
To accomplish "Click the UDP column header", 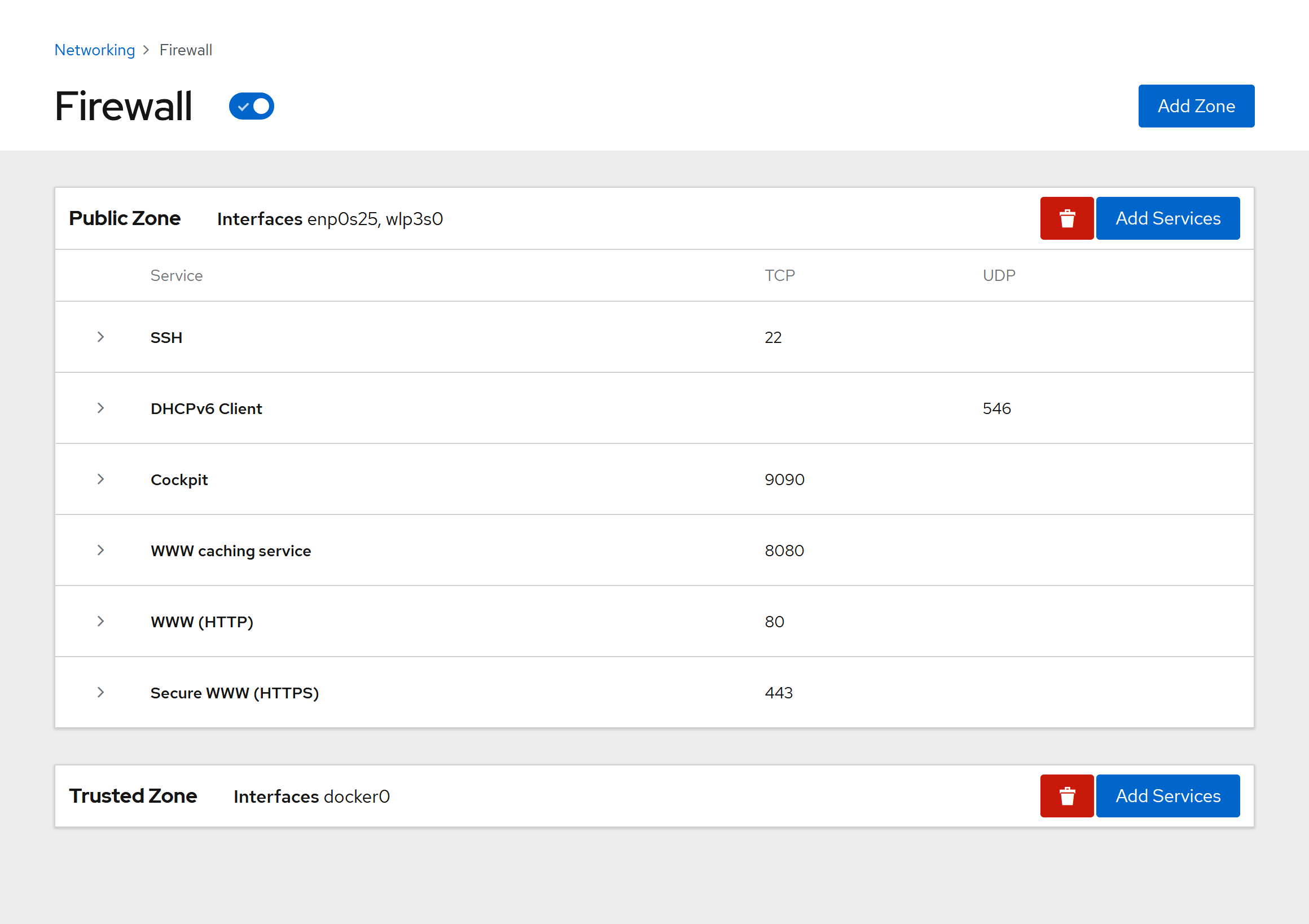I will (998, 275).
